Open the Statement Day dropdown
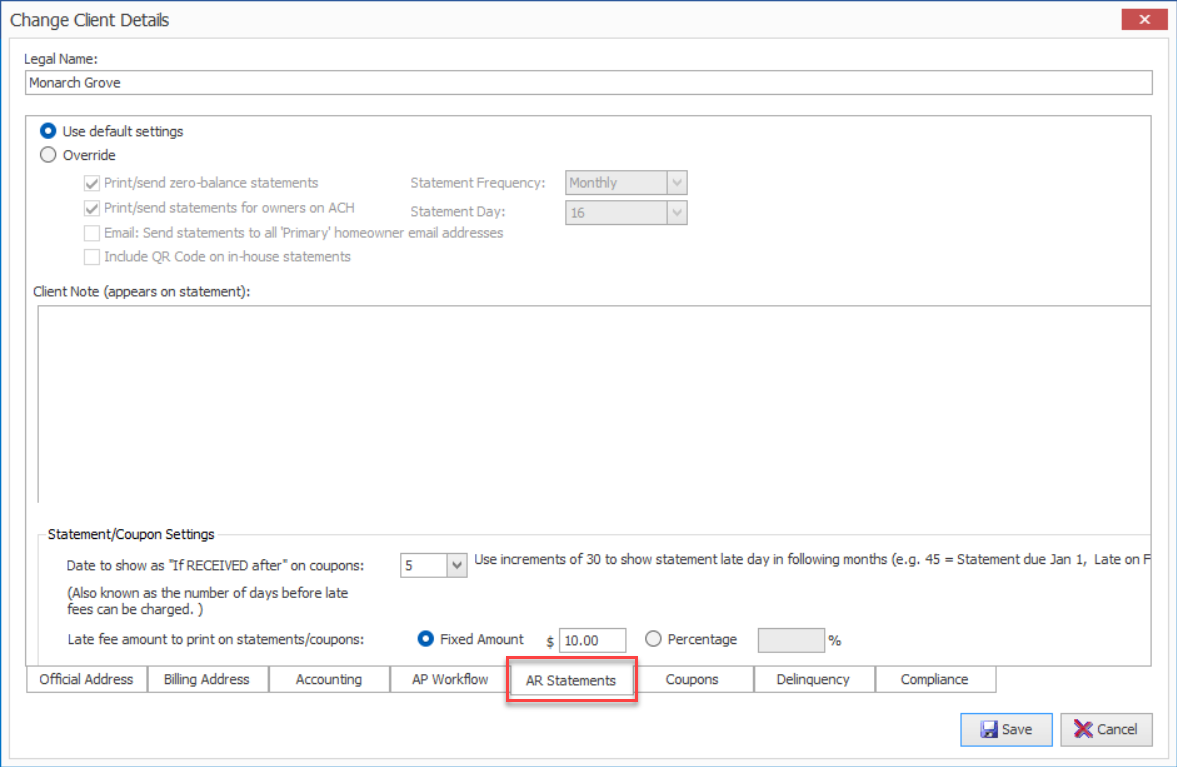1177x767 pixels. [x=677, y=212]
